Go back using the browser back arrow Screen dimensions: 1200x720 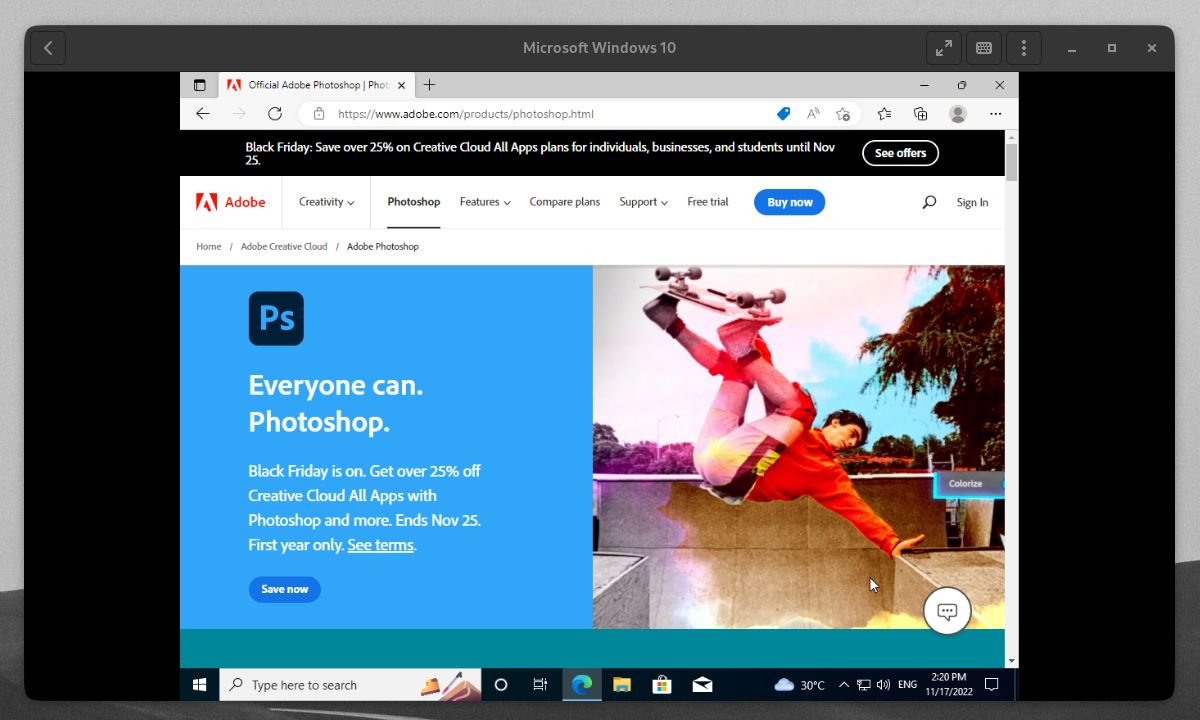(x=203, y=114)
